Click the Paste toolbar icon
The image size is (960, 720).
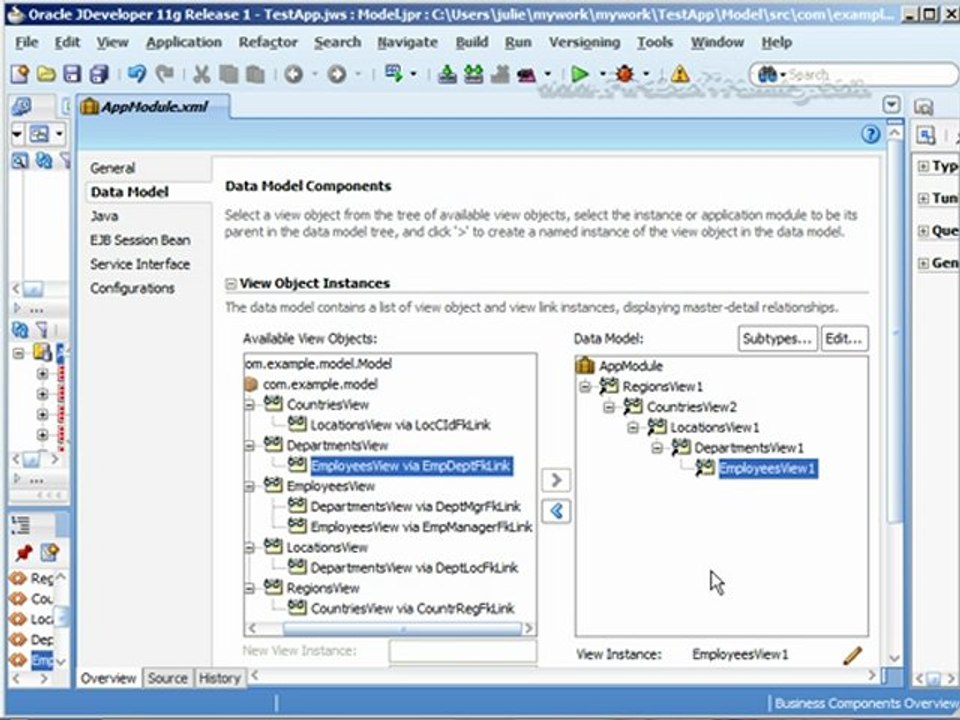pos(255,74)
